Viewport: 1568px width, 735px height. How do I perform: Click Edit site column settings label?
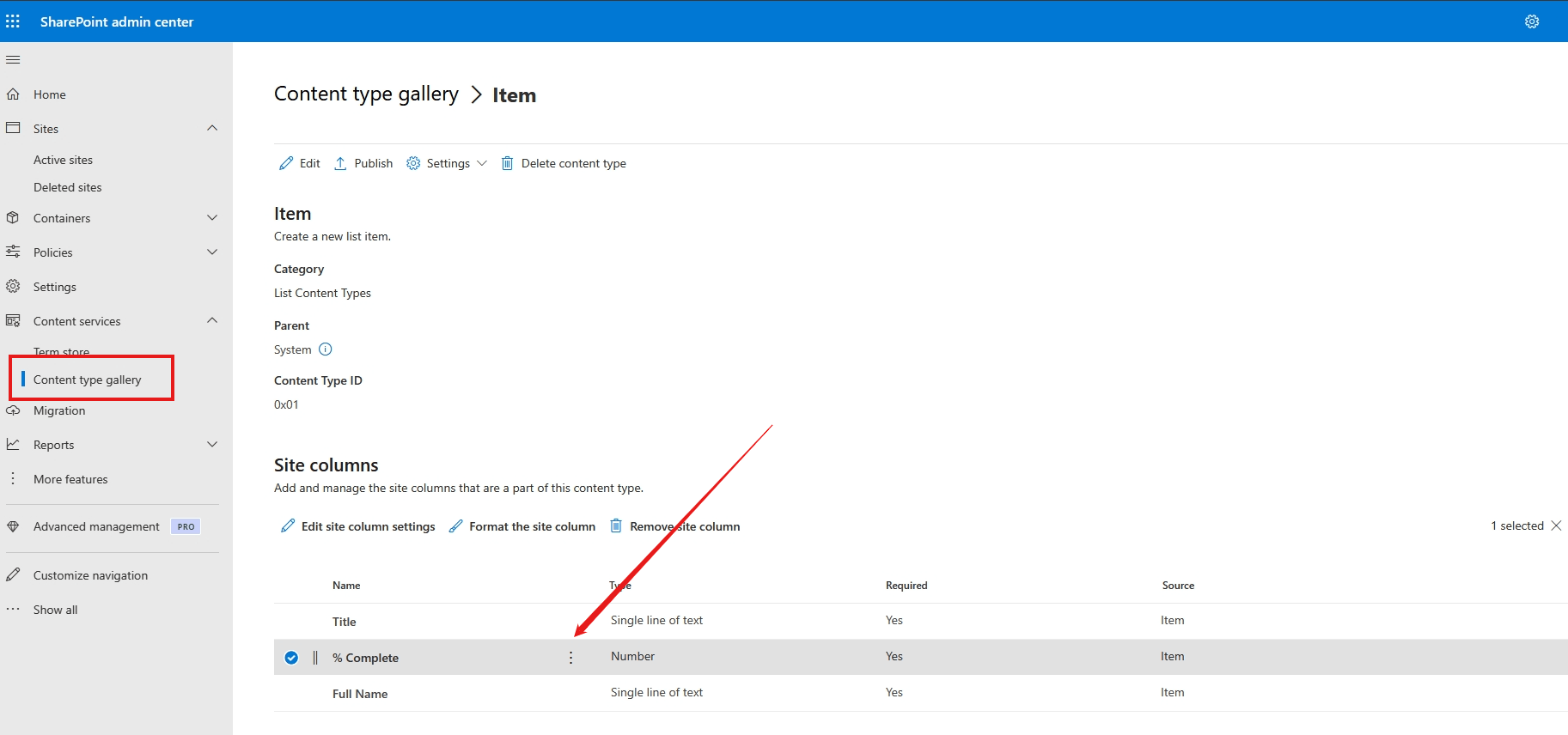(x=368, y=526)
